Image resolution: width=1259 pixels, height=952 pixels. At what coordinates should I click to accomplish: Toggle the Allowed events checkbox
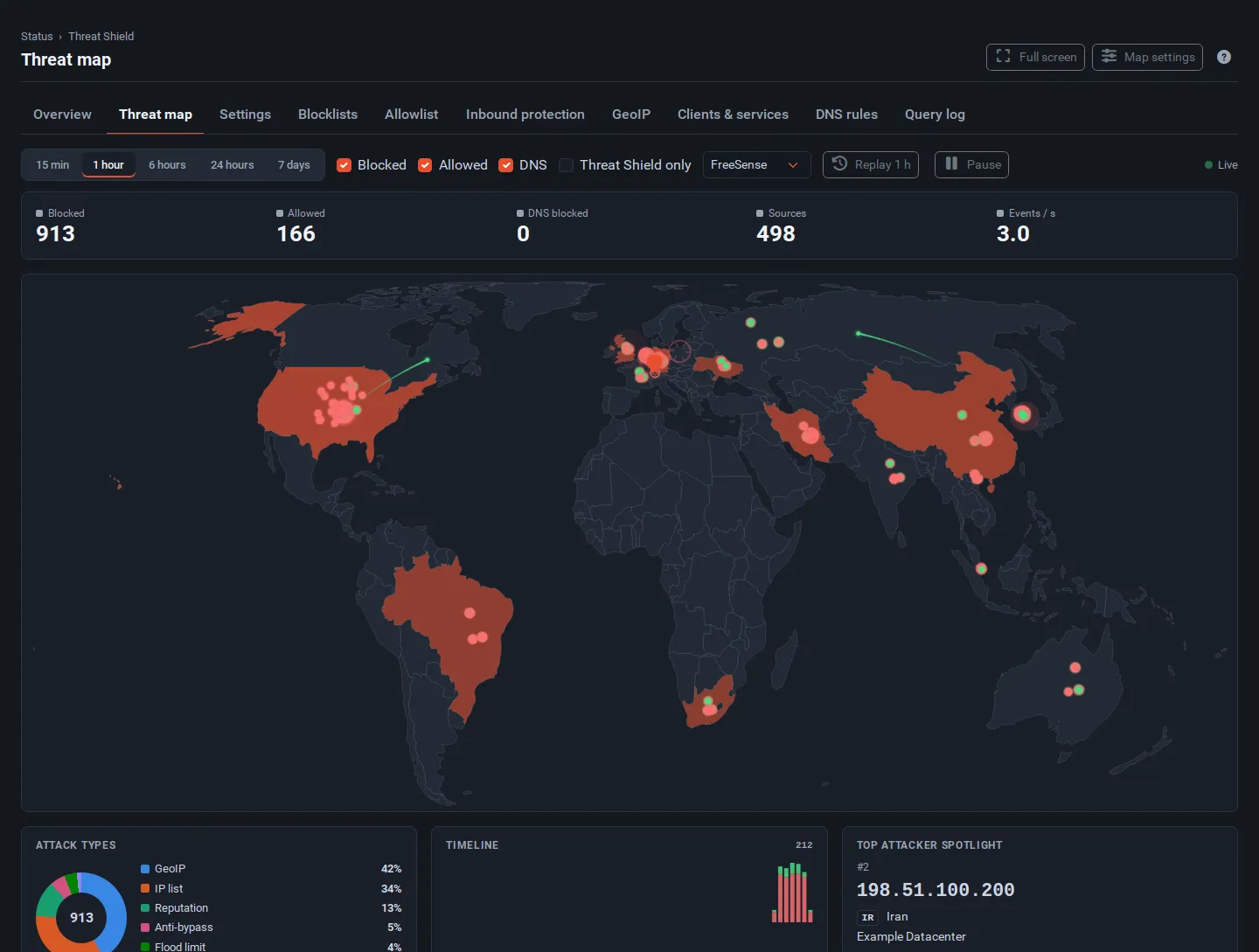point(425,165)
